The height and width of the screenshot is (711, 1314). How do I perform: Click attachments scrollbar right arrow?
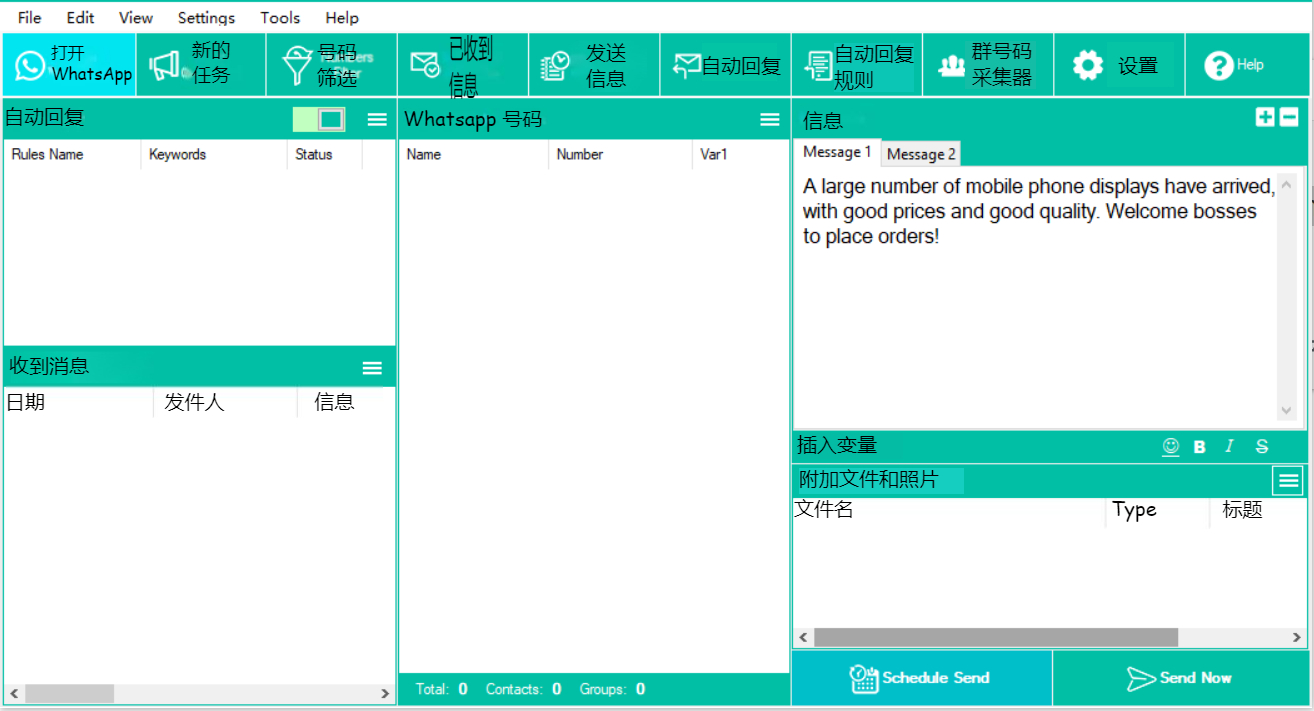1297,637
